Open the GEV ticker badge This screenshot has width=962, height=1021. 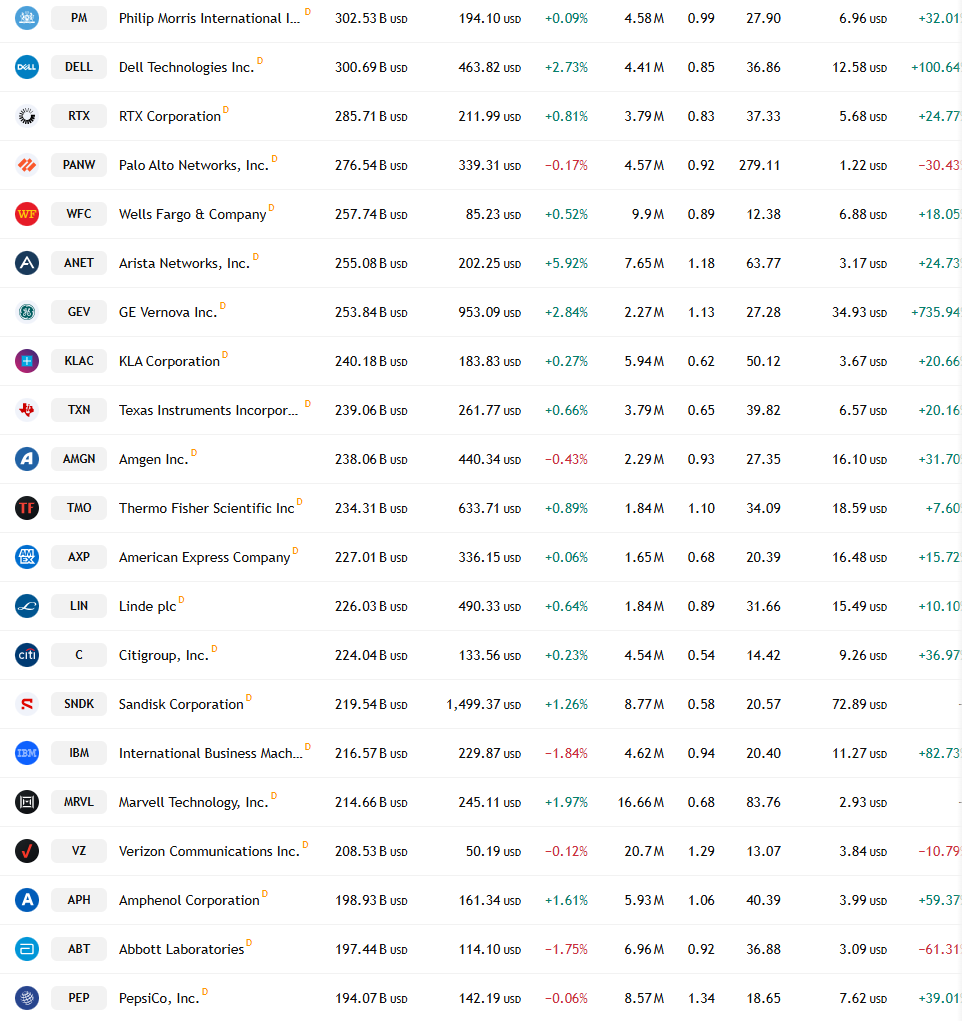tap(79, 312)
